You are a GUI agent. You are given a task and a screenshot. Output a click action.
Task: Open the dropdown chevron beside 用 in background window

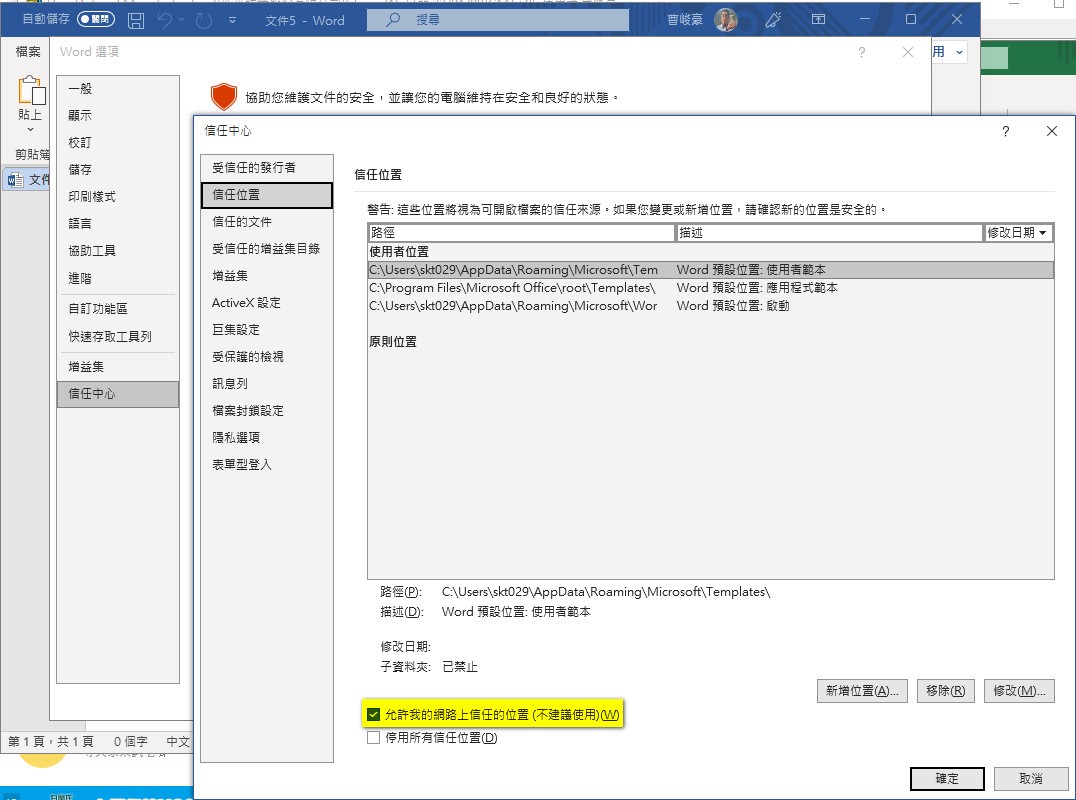[x=959, y=52]
